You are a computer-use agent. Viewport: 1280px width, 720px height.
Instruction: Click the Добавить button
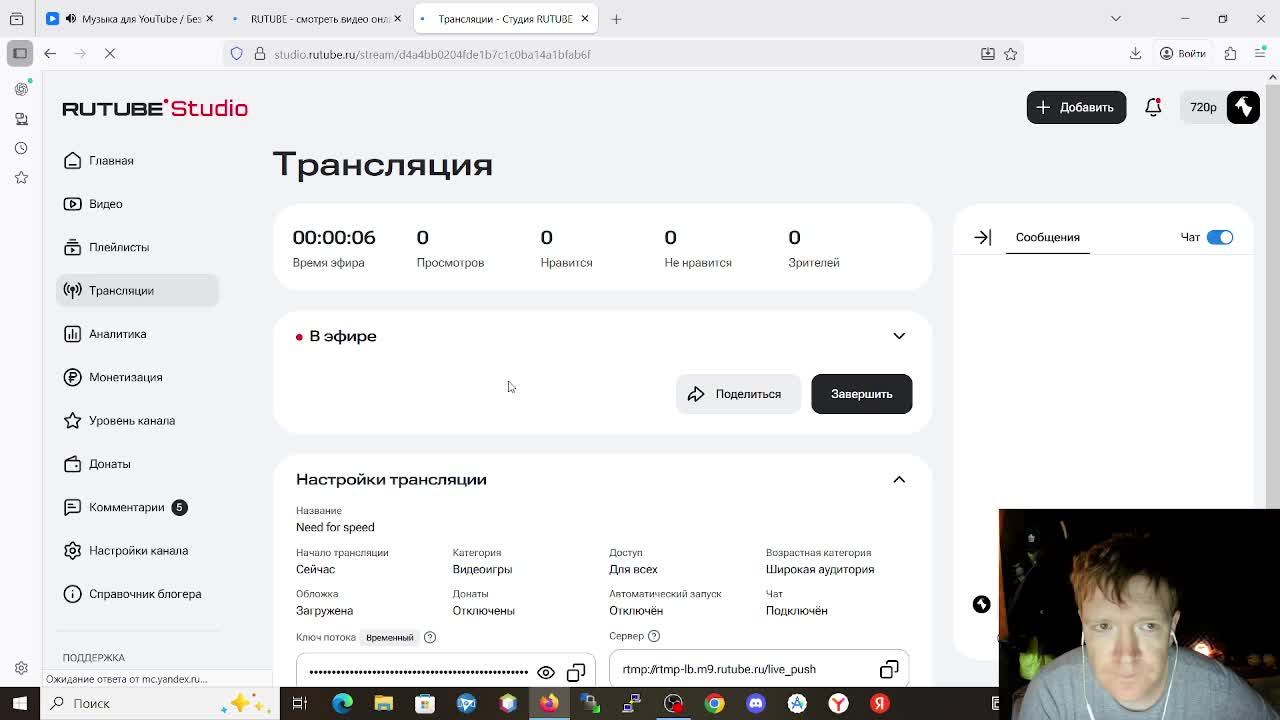pos(1076,107)
